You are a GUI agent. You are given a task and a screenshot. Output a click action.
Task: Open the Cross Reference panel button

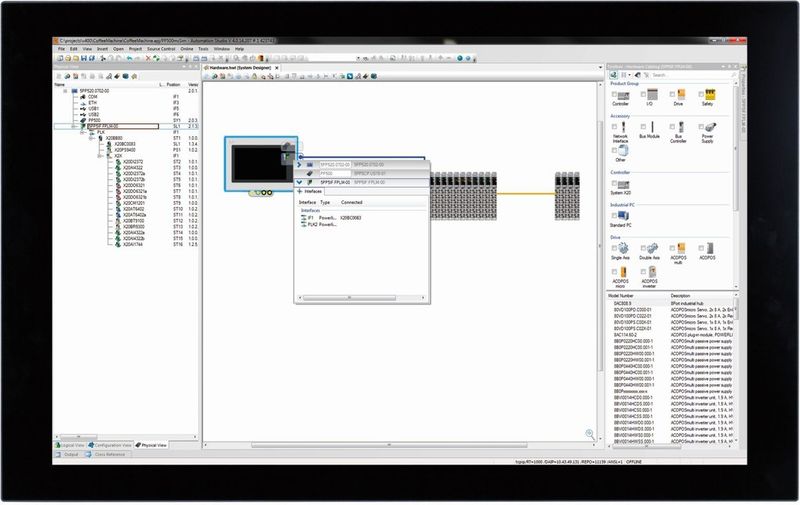tap(106, 454)
